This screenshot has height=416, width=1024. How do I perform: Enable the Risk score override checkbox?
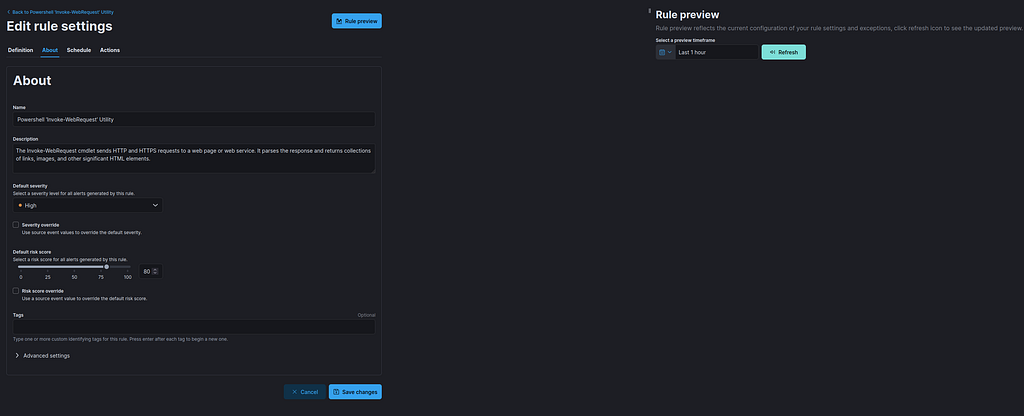pos(16,291)
